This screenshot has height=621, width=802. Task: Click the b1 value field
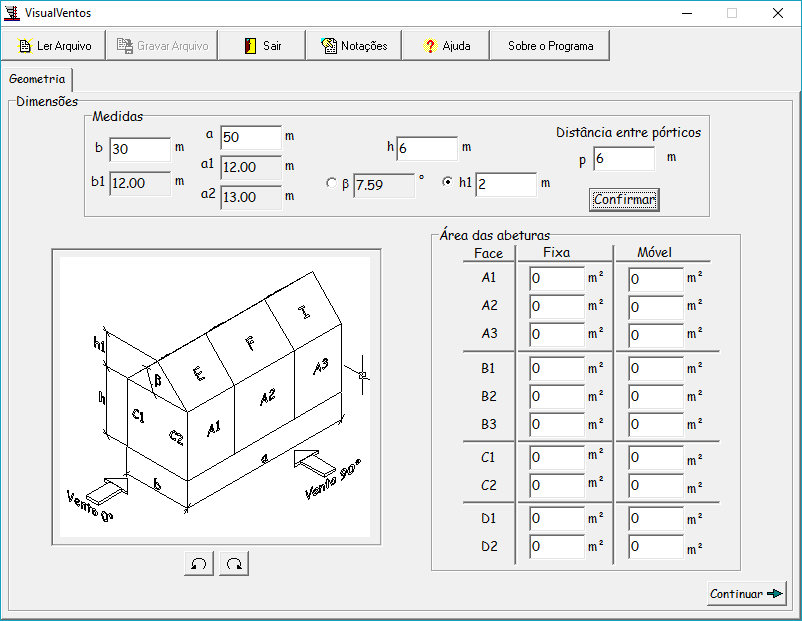[x=140, y=183]
